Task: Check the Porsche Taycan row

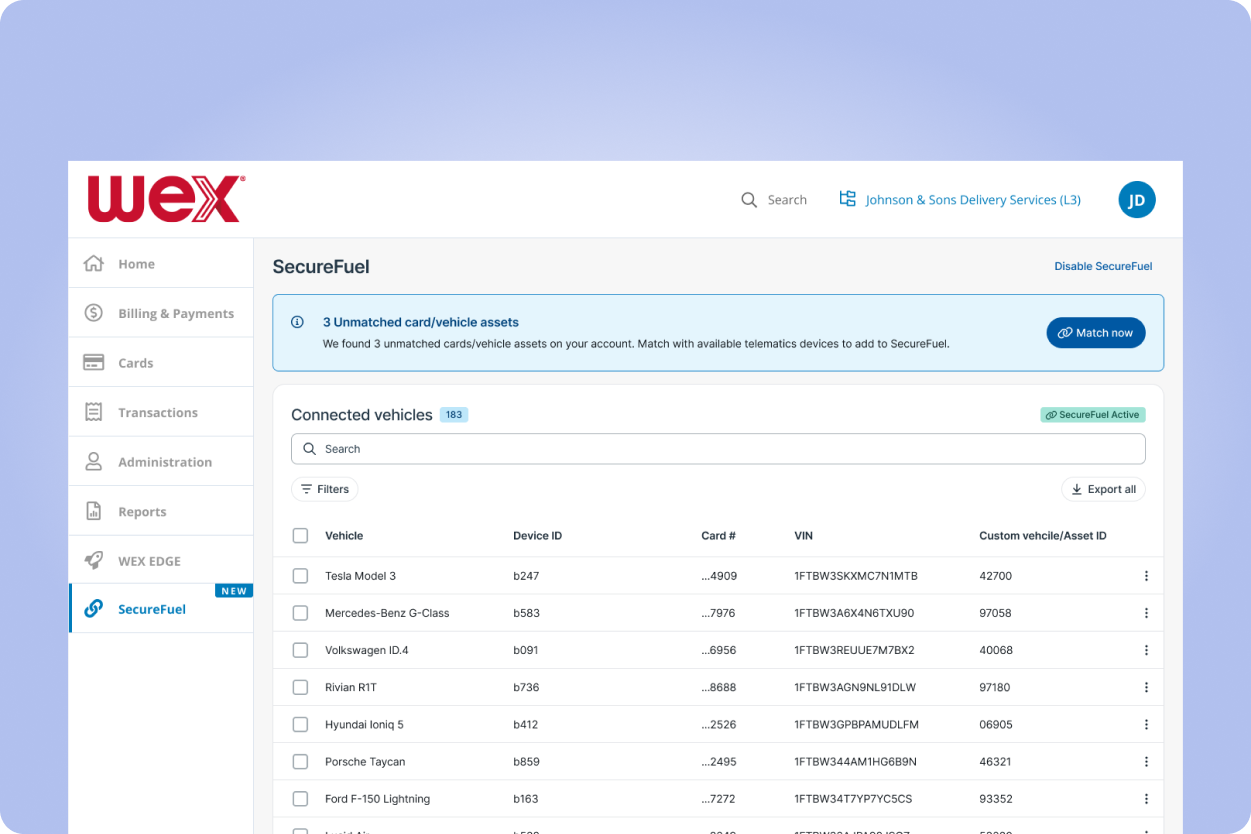Action: 300,761
